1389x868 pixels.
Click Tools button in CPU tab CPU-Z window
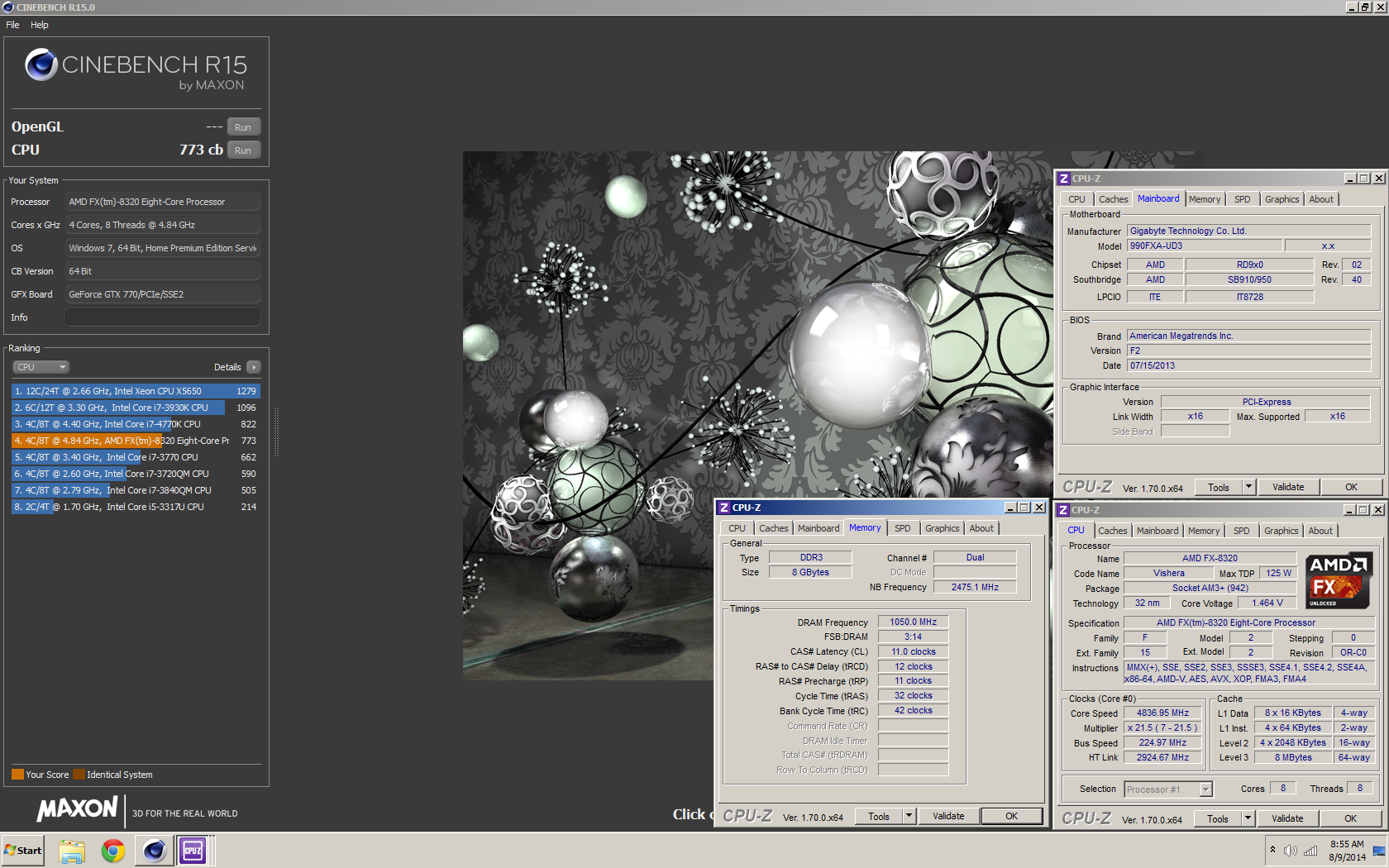(x=1217, y=818)
